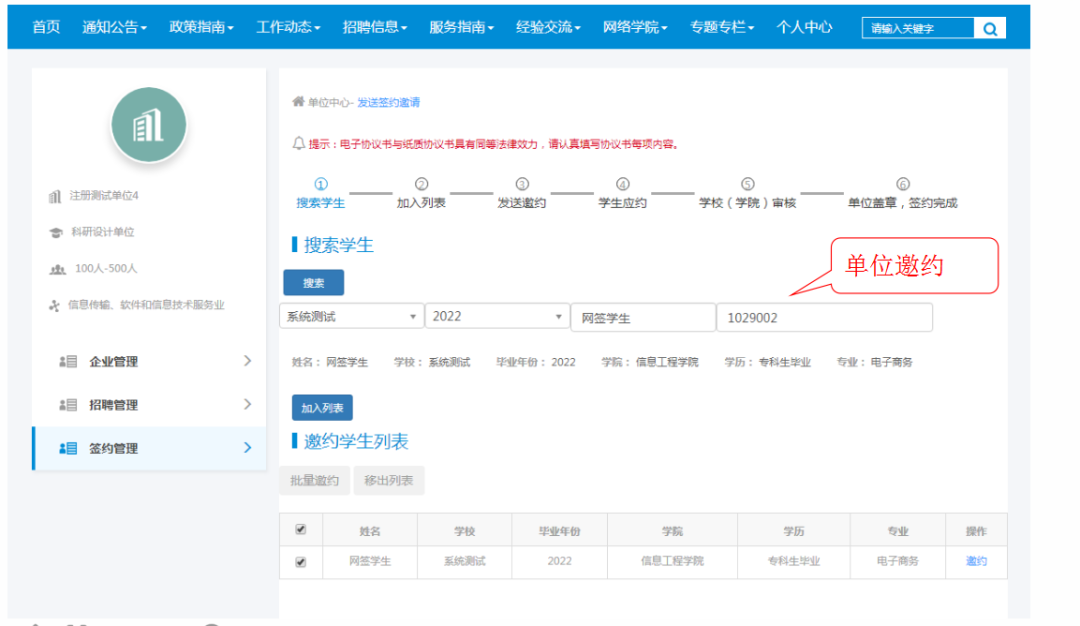Click the 专科生毕业 table cell
The height and width of the screenshot is (626, 1080).
[793, 561]
